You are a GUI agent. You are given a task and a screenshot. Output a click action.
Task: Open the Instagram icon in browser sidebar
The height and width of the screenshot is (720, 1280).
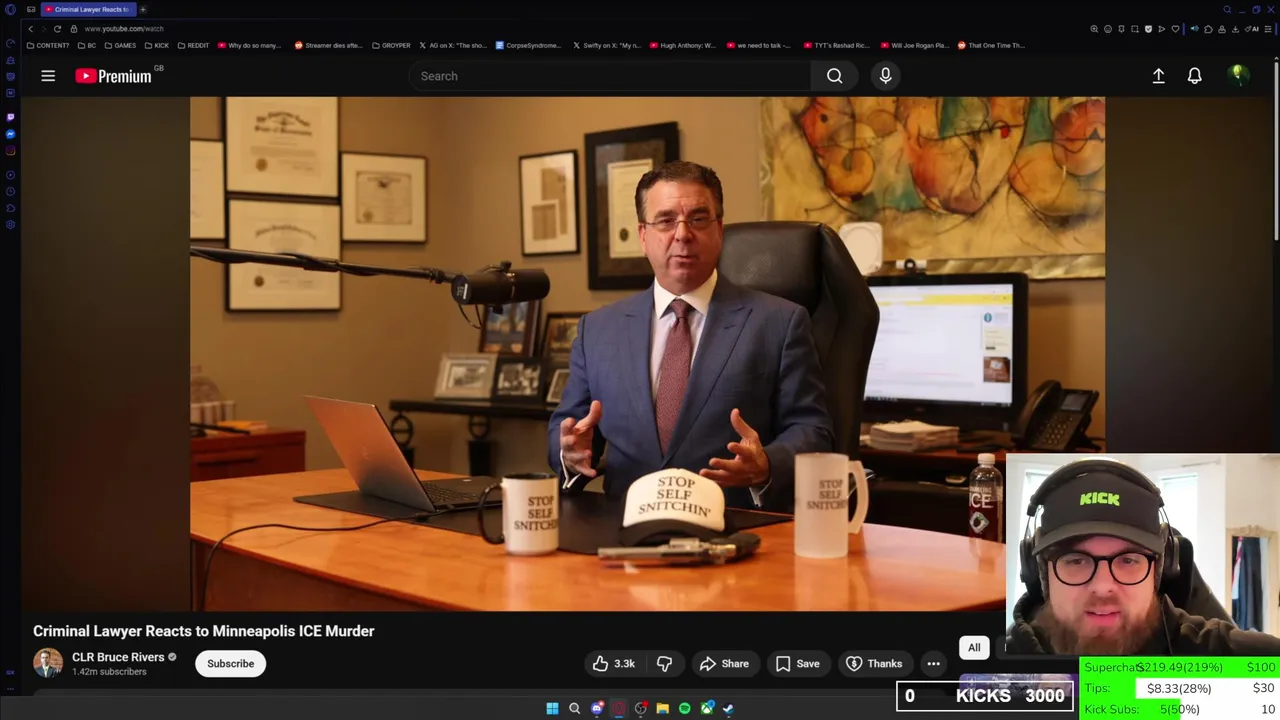coord(10,151)
